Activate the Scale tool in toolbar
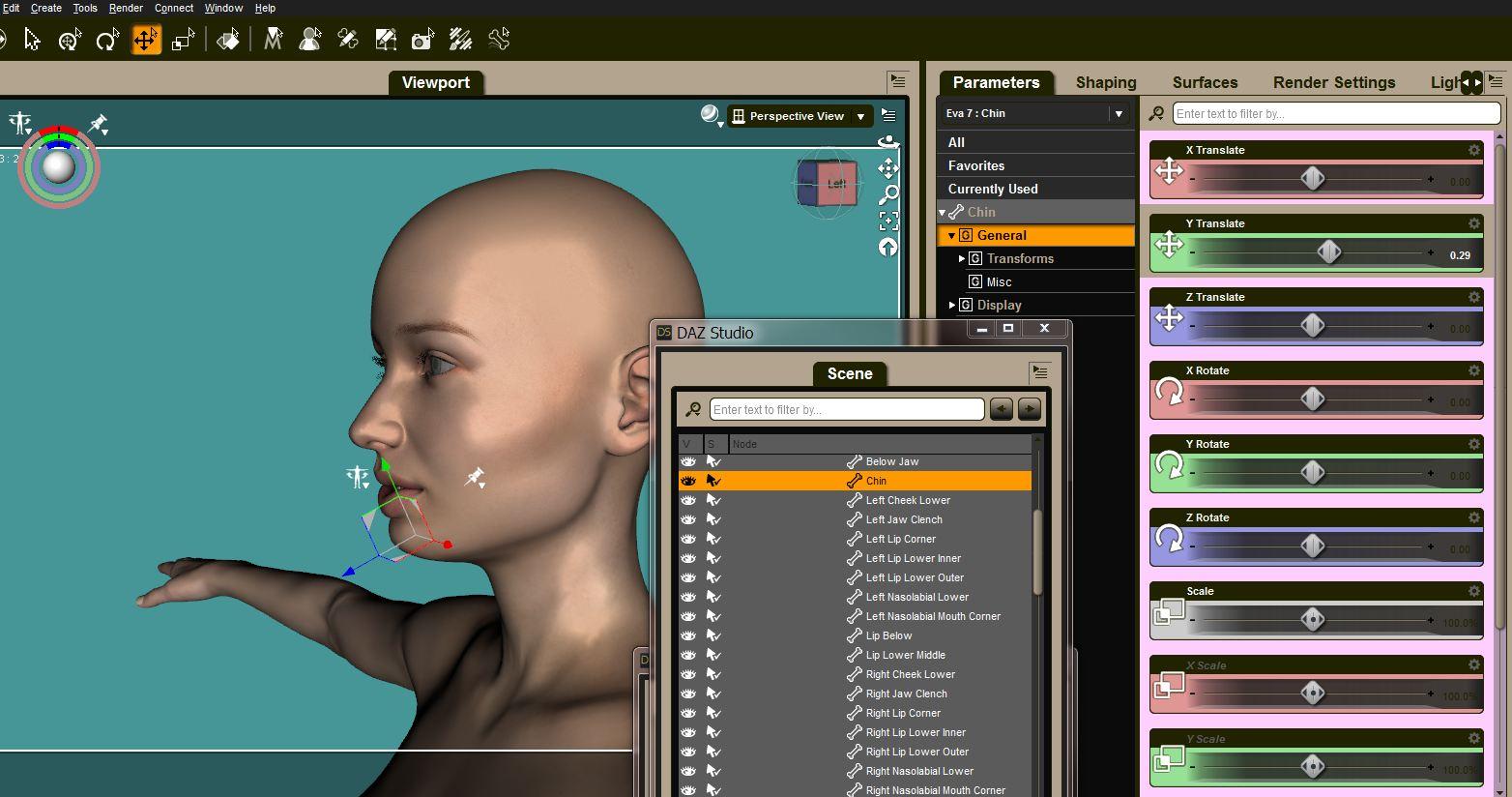1512x797 pixels. (183, 40)
